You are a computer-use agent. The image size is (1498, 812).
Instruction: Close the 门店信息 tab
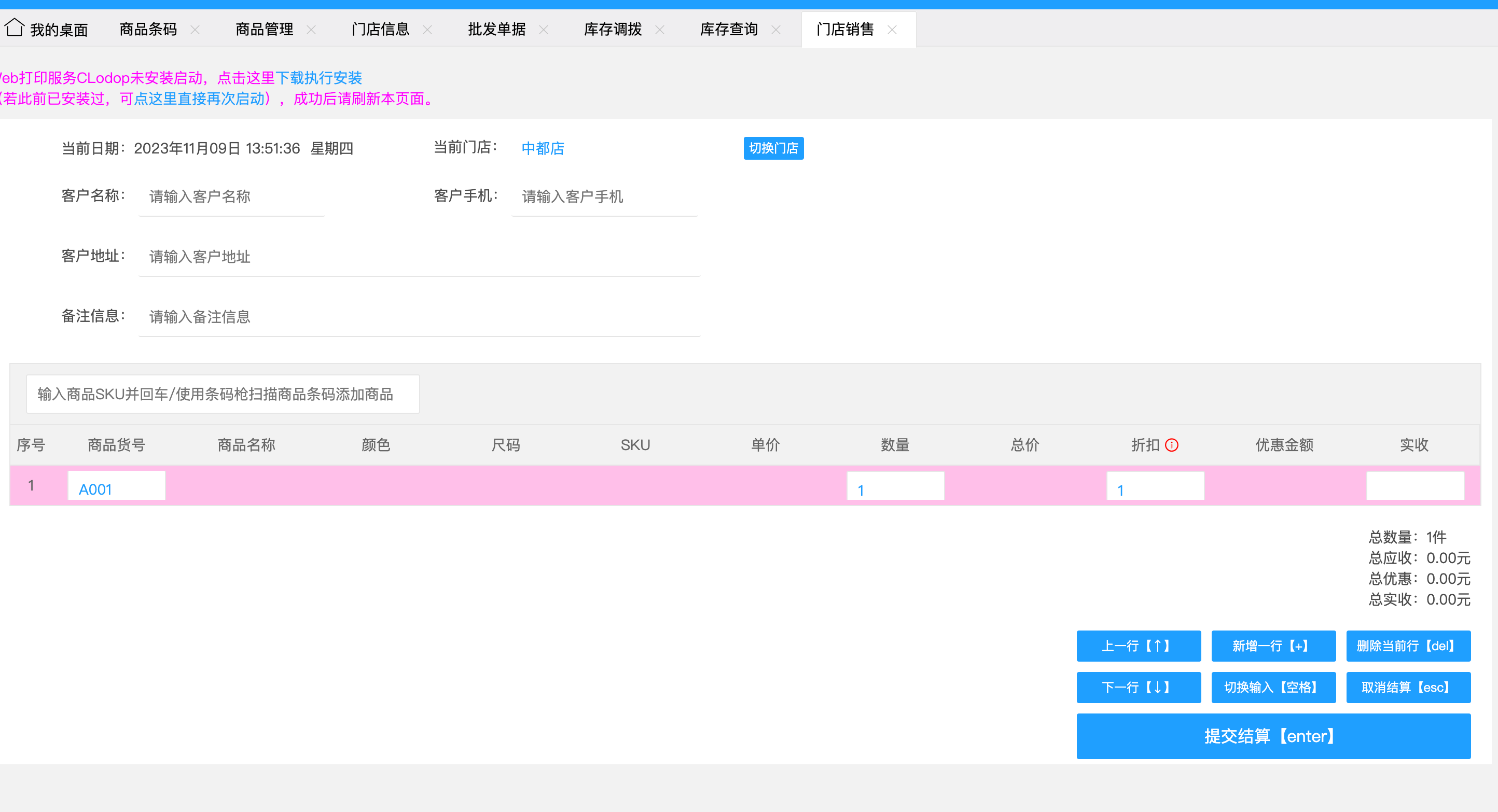coord(427,30)
